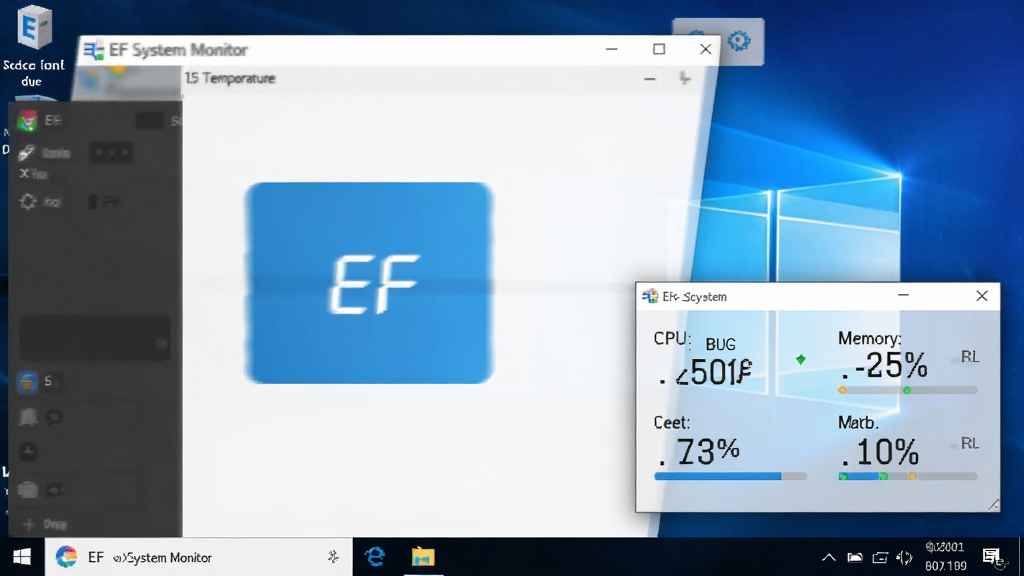
Task: Click the RL label beside Marb.
Action: [970, 444]
